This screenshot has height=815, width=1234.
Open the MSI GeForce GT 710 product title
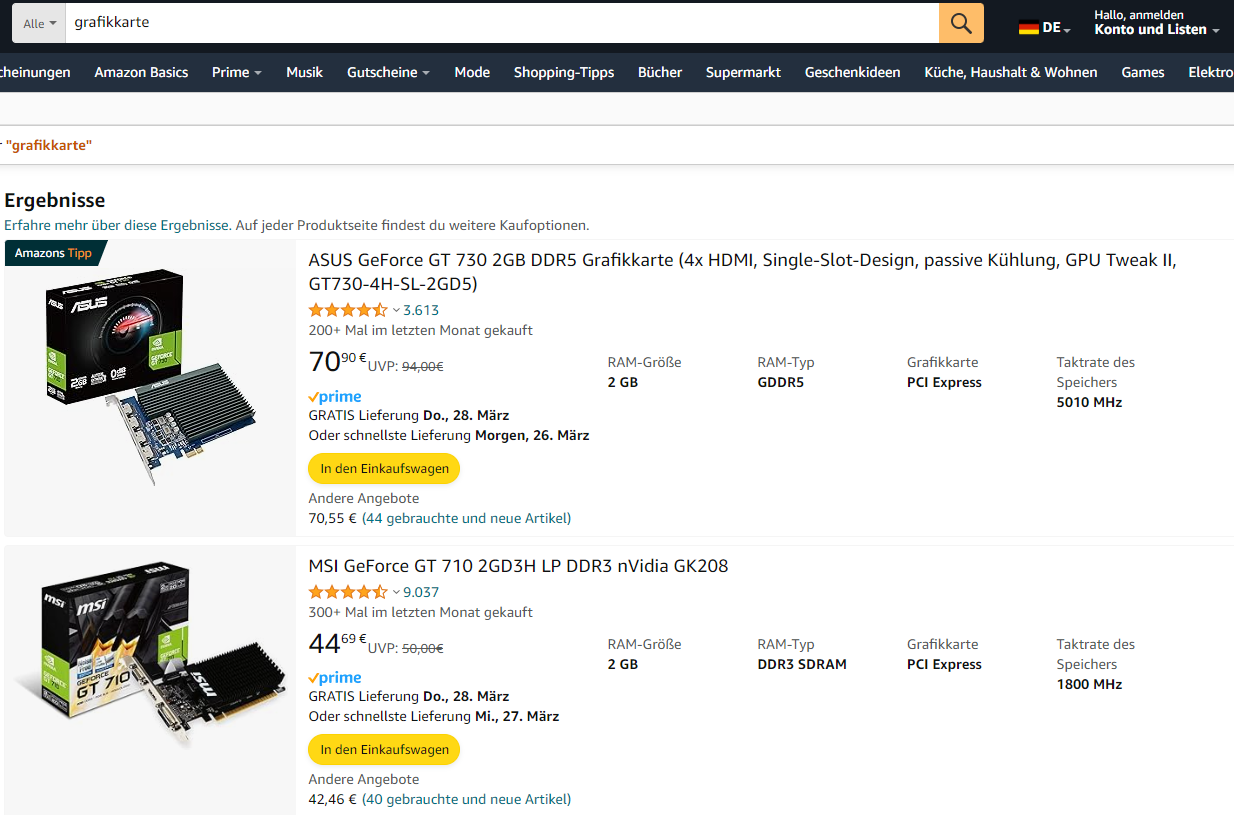coord(518,566)
